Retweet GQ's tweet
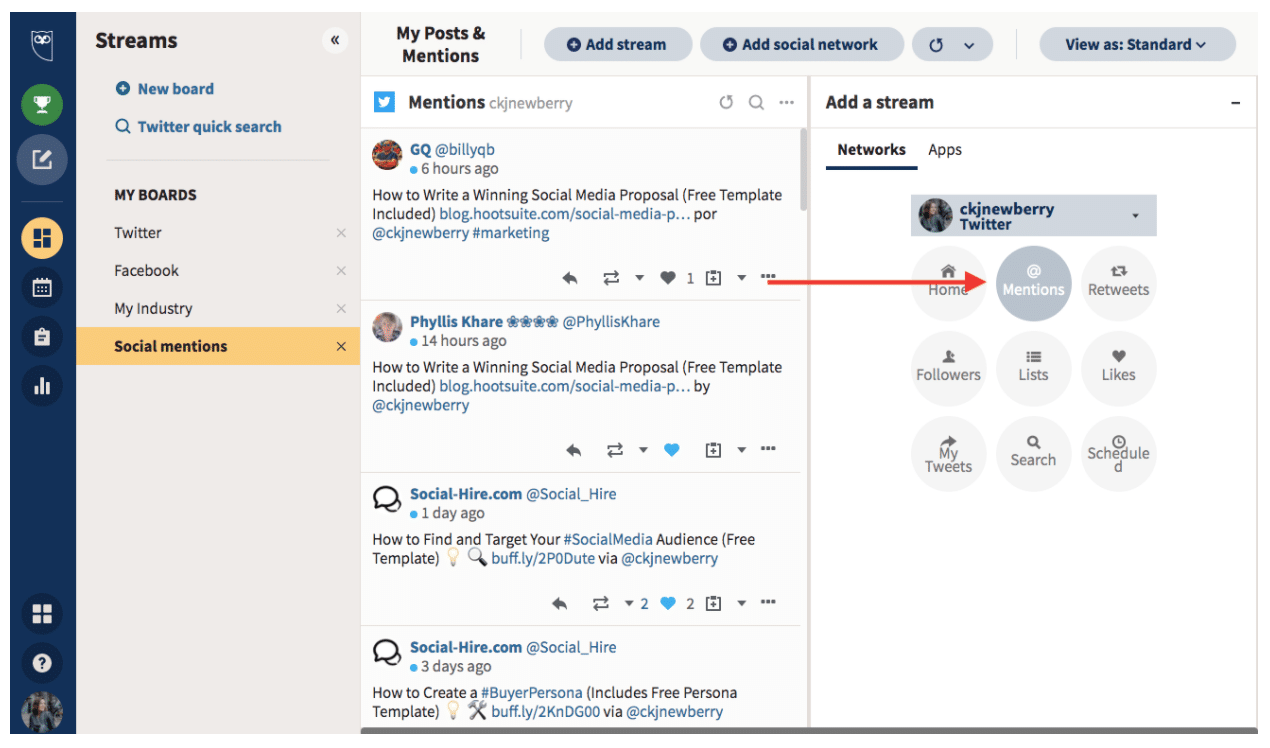The image size is (1270, 748). pyautogui.click(x=611, y=278)
